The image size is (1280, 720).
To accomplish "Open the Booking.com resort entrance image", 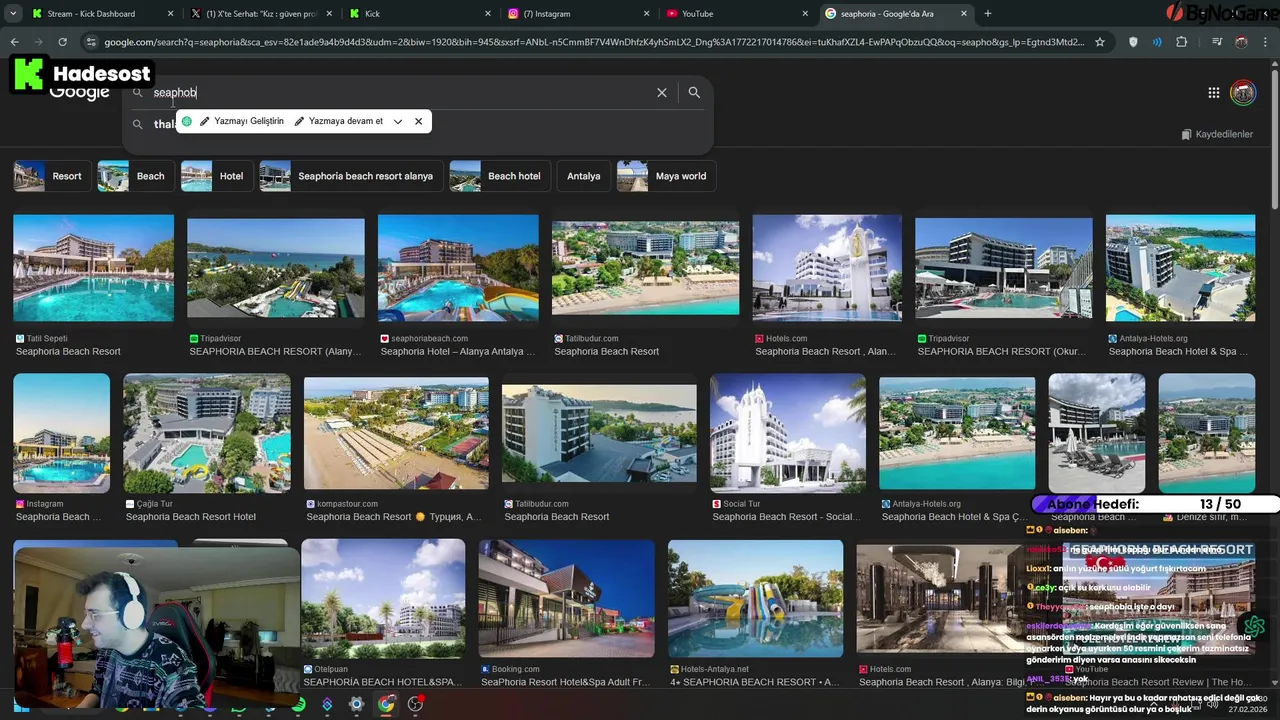I will [566, 598].
